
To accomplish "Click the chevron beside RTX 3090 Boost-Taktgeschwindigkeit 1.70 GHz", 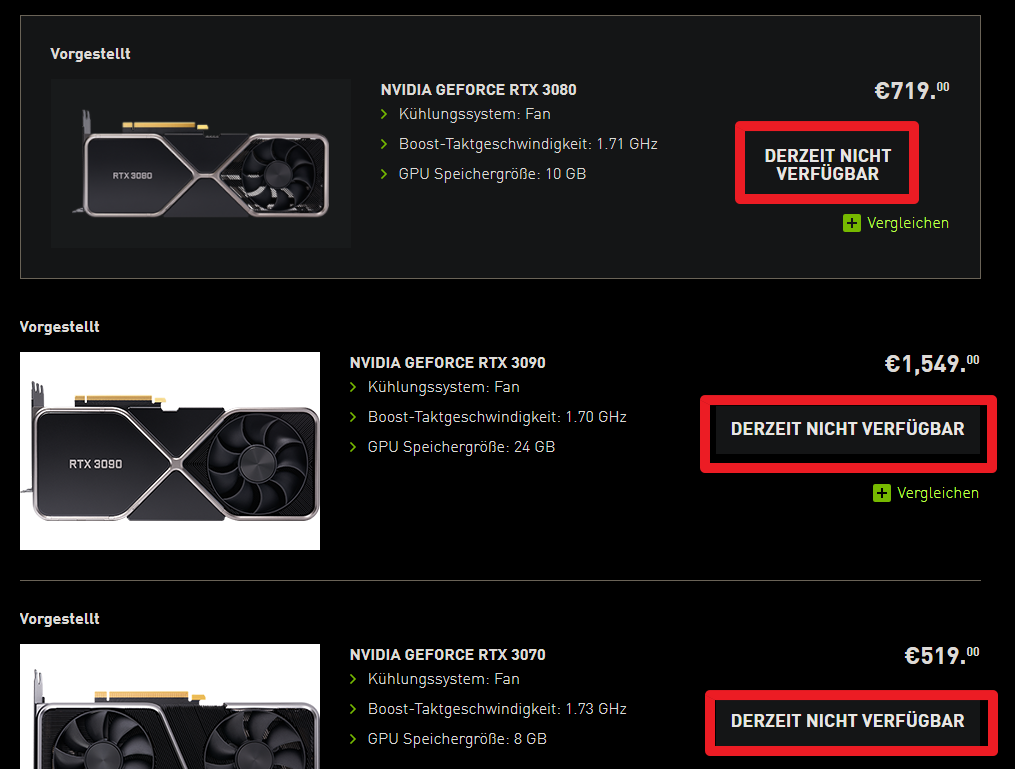I will (x=353, y=418).
